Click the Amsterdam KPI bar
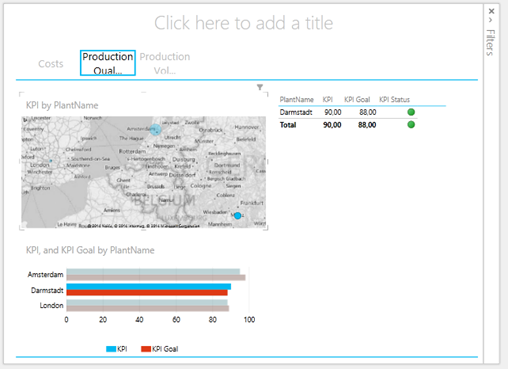Screen dimensions: 508x369 (153, 272)
